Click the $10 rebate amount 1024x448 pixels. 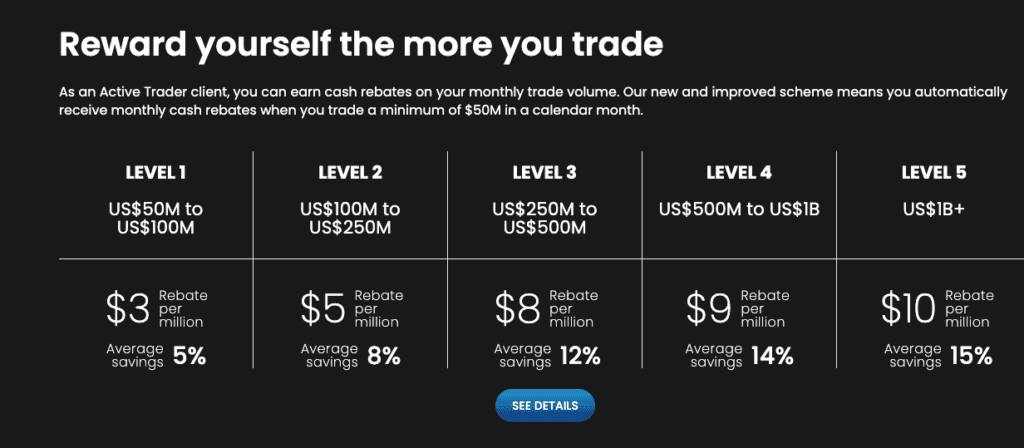[x=908, y=308]
